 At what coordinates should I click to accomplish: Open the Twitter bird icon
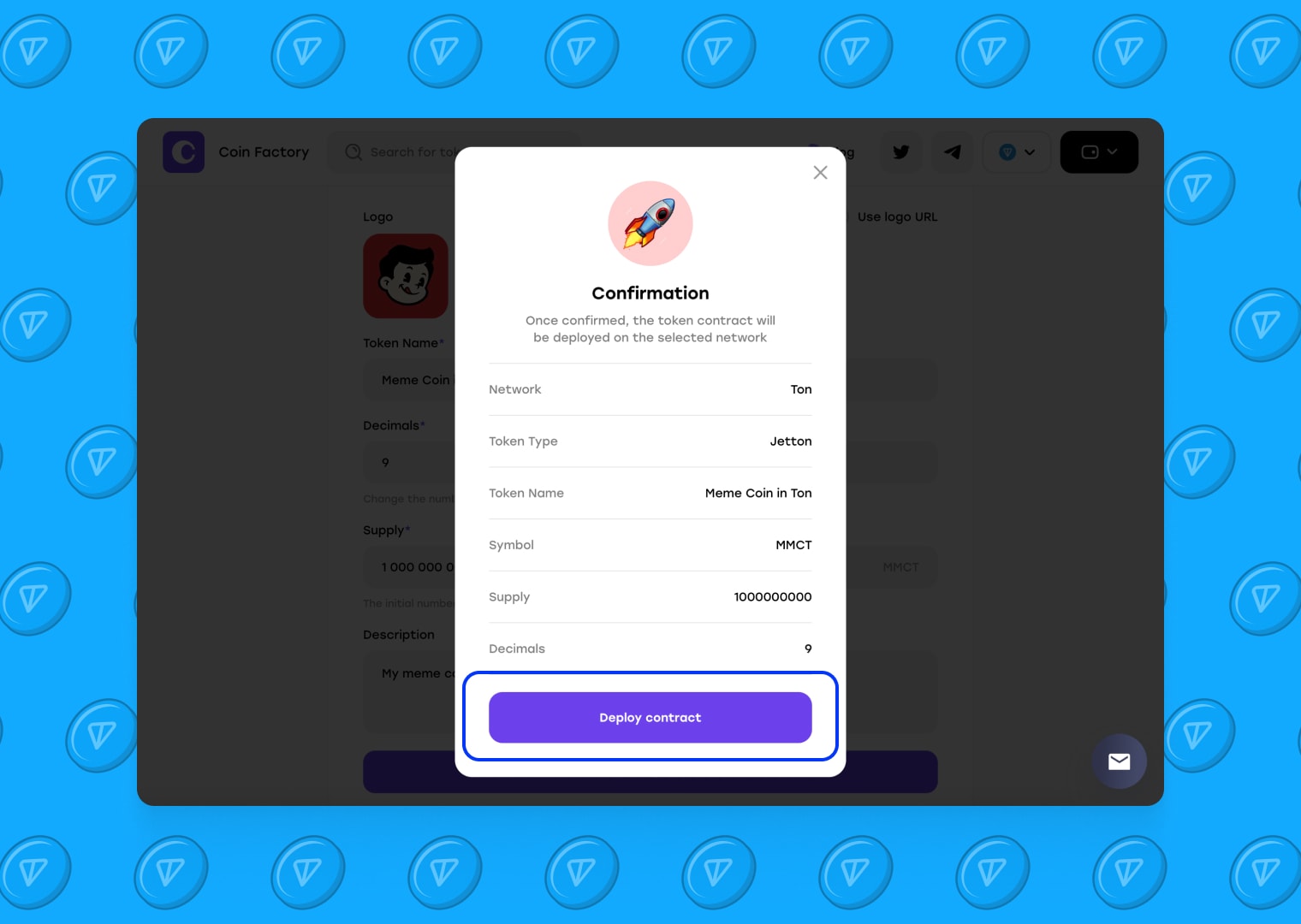(901, 152)
